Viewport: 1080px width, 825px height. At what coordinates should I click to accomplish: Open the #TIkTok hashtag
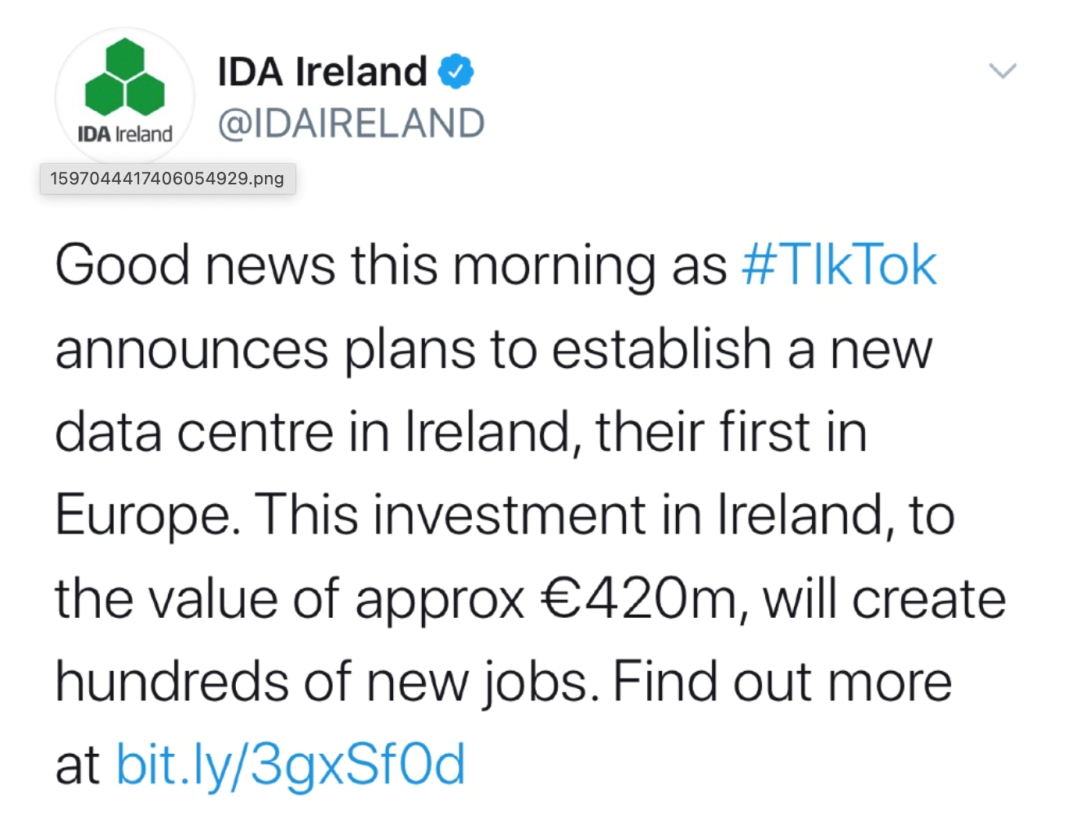coord(839,265)
